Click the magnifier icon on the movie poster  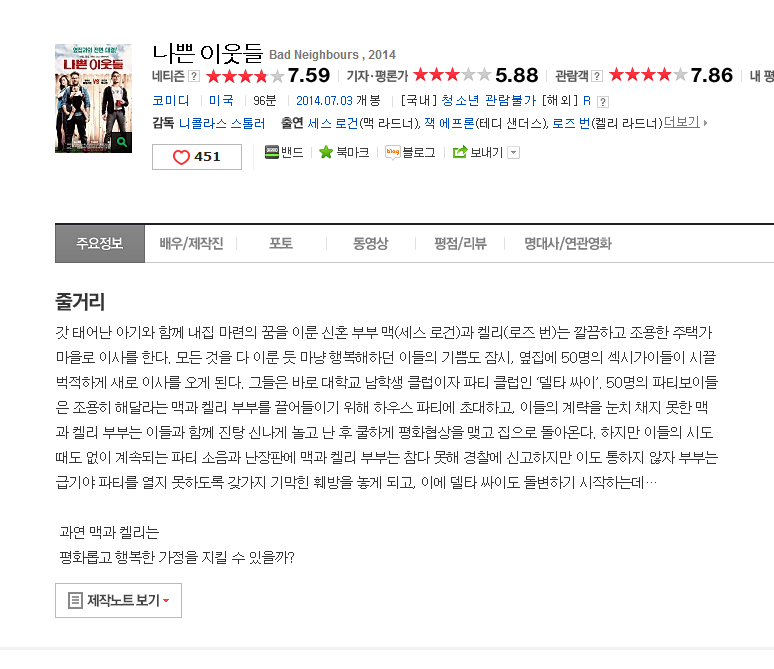(121, 142)
